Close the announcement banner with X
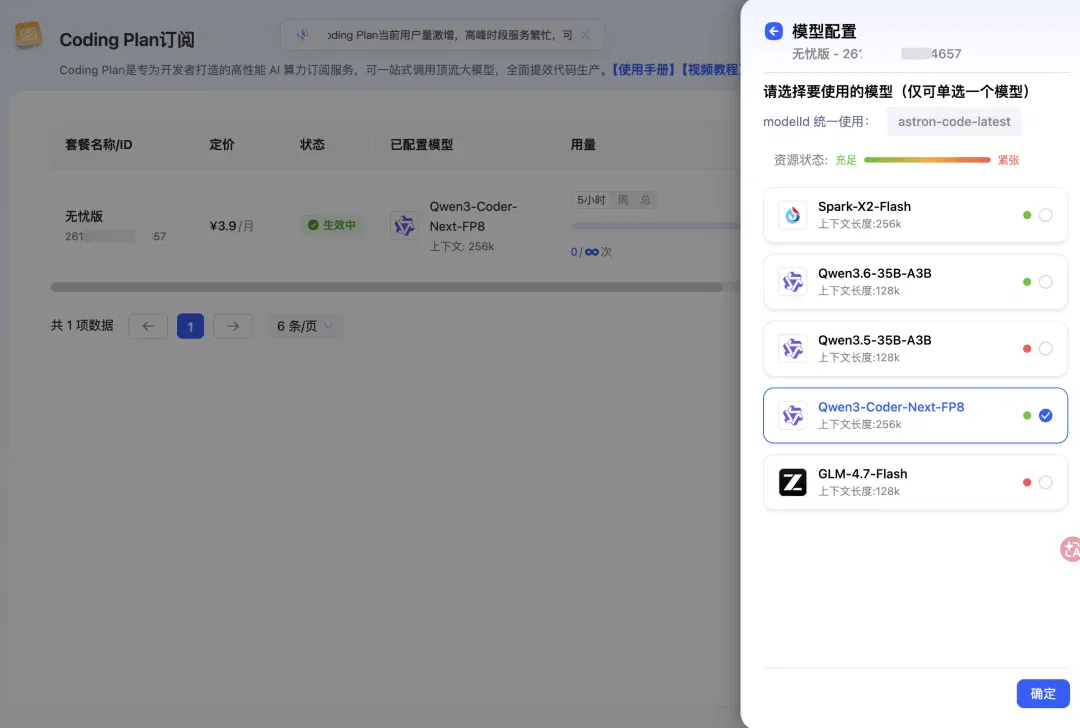Screen dimensions: 1080x728 tap(585, 34)
